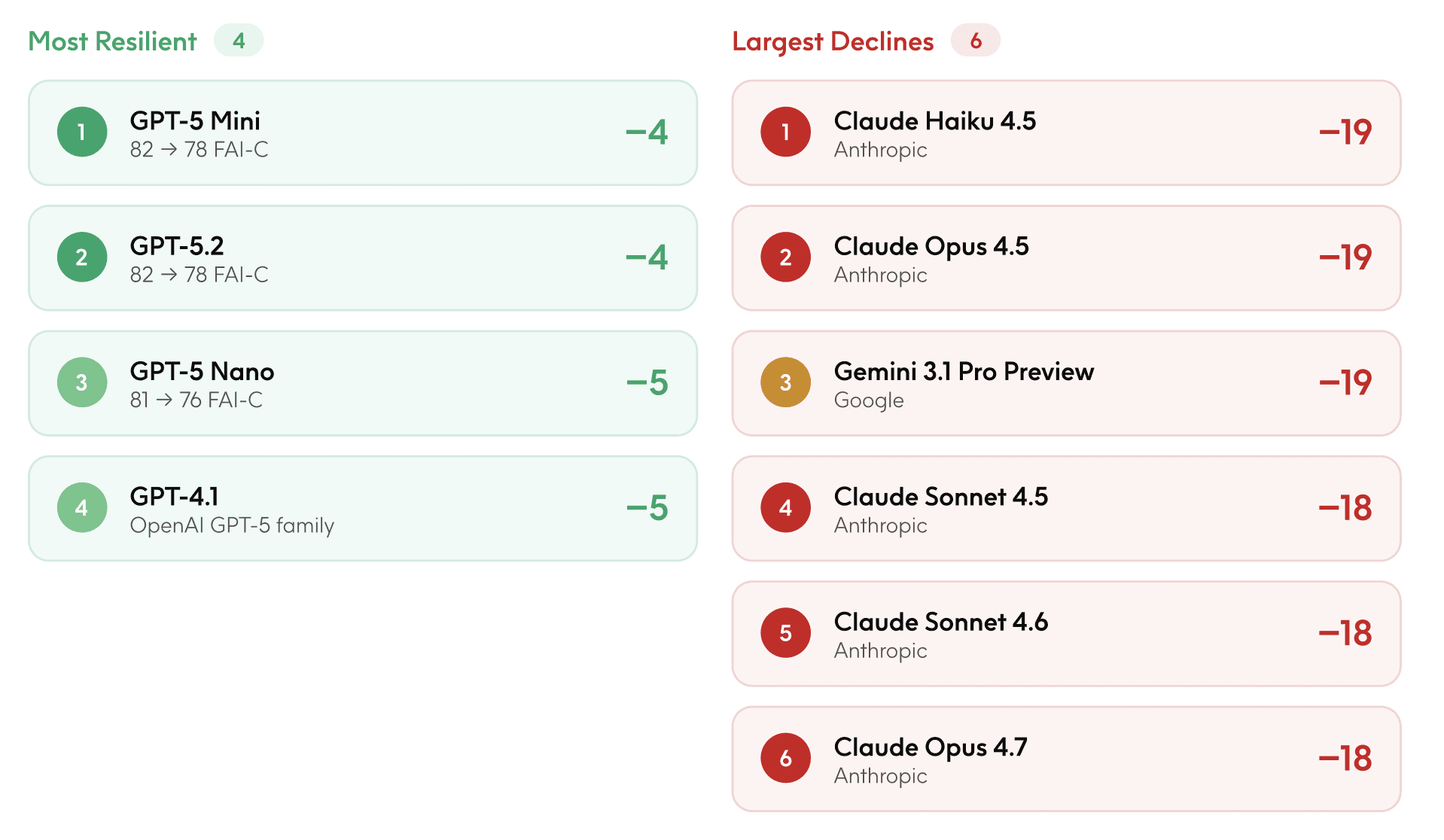Image resolution: width=1444 pixels, height=840 pixels.
Task: Click the rank 3 badge beside GPT-5 Nano
Action: (82, 382)
